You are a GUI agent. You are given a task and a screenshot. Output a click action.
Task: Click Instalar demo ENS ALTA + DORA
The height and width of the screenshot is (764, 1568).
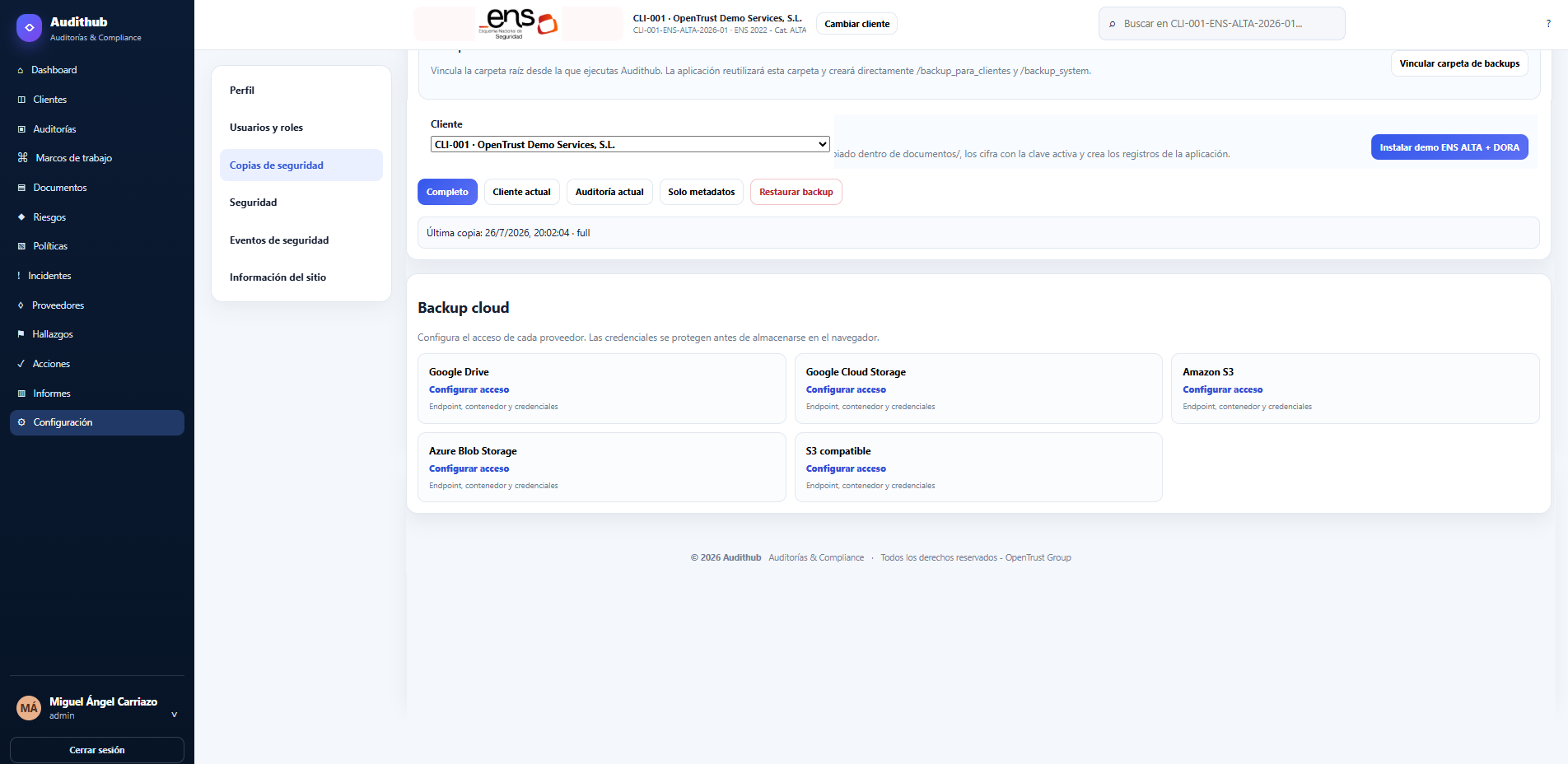tap(1449, 147)
